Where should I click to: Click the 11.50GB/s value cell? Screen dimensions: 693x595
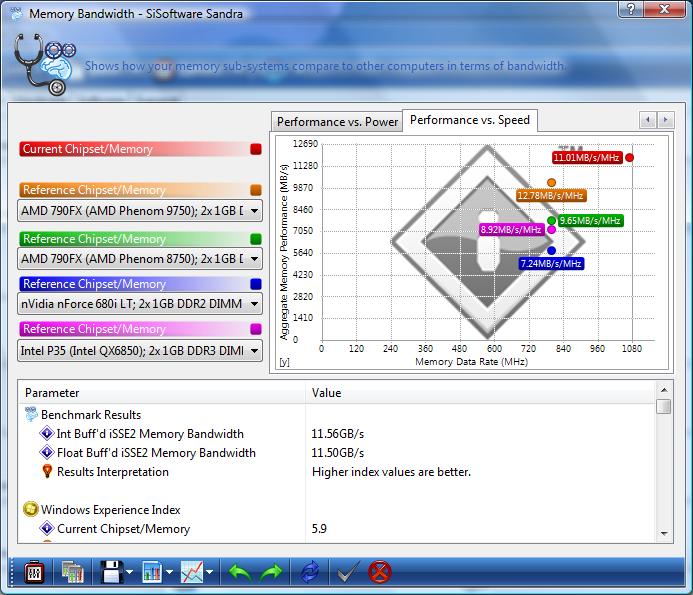[338, 453]
